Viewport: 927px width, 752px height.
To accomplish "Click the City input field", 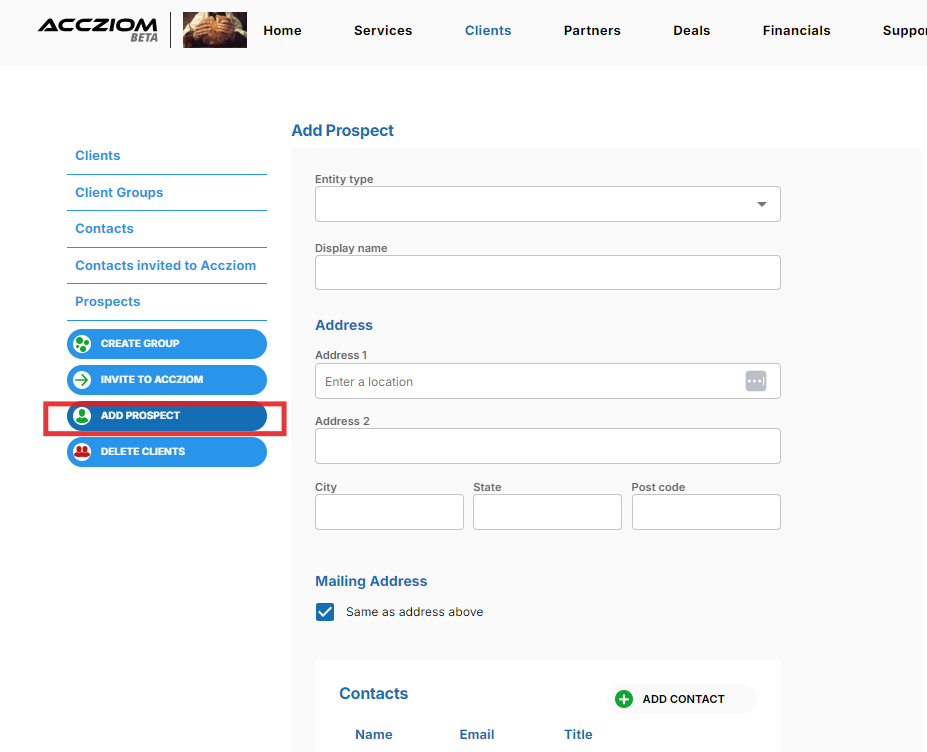I will click(389, 512).
